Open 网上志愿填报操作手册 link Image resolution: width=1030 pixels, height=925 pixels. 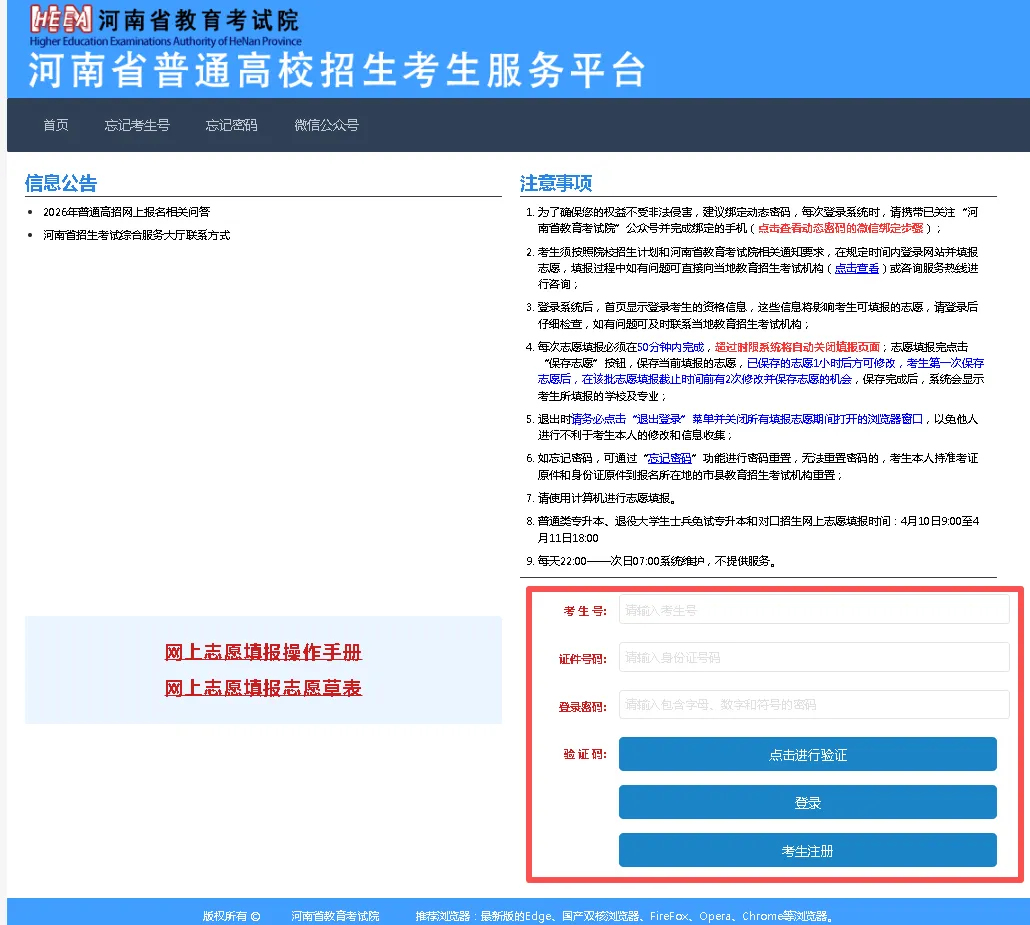coord(263,652)
